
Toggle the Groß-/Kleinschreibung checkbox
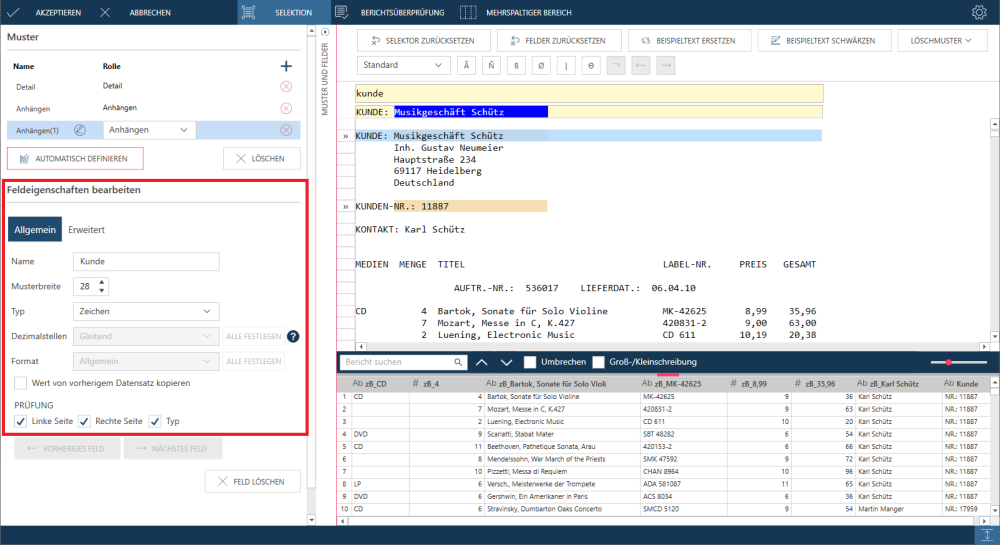(599, 362)
